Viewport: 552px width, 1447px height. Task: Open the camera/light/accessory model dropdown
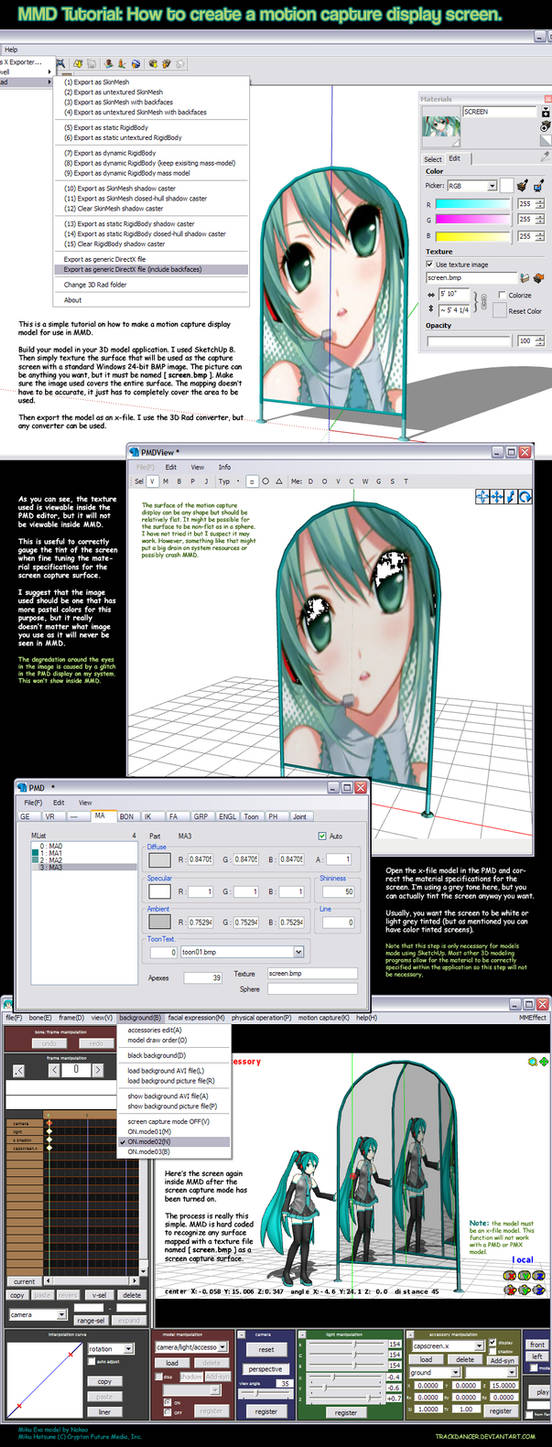[x=191, y=1347]
